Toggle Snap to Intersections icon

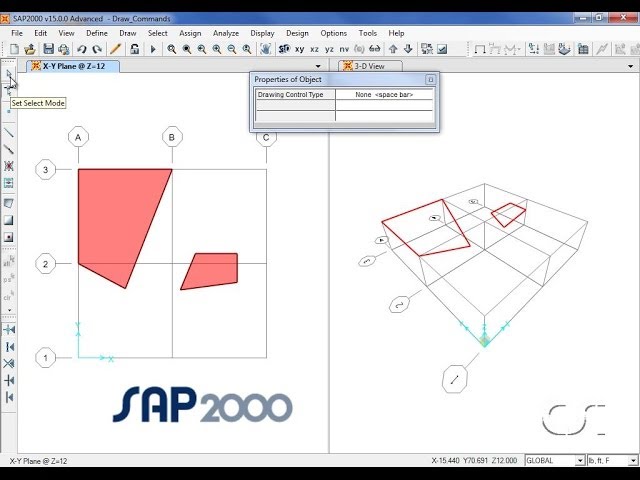pyautogui.click(x=9, y=363)
